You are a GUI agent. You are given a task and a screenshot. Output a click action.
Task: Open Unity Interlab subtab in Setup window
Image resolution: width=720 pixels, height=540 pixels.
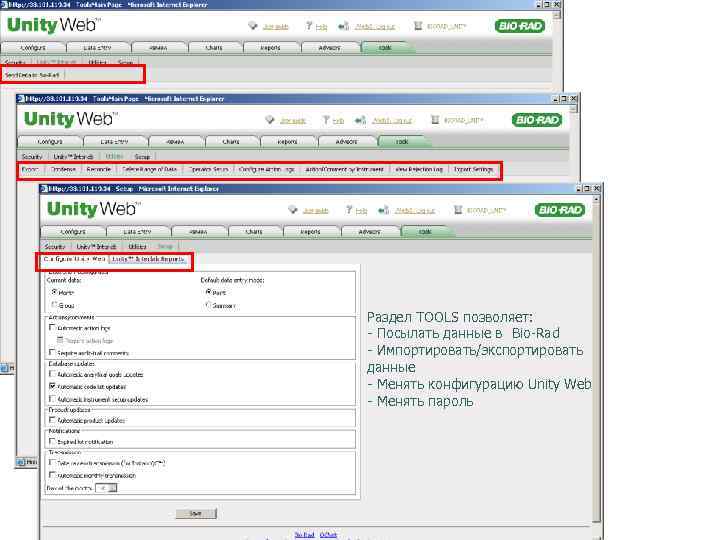96,247
